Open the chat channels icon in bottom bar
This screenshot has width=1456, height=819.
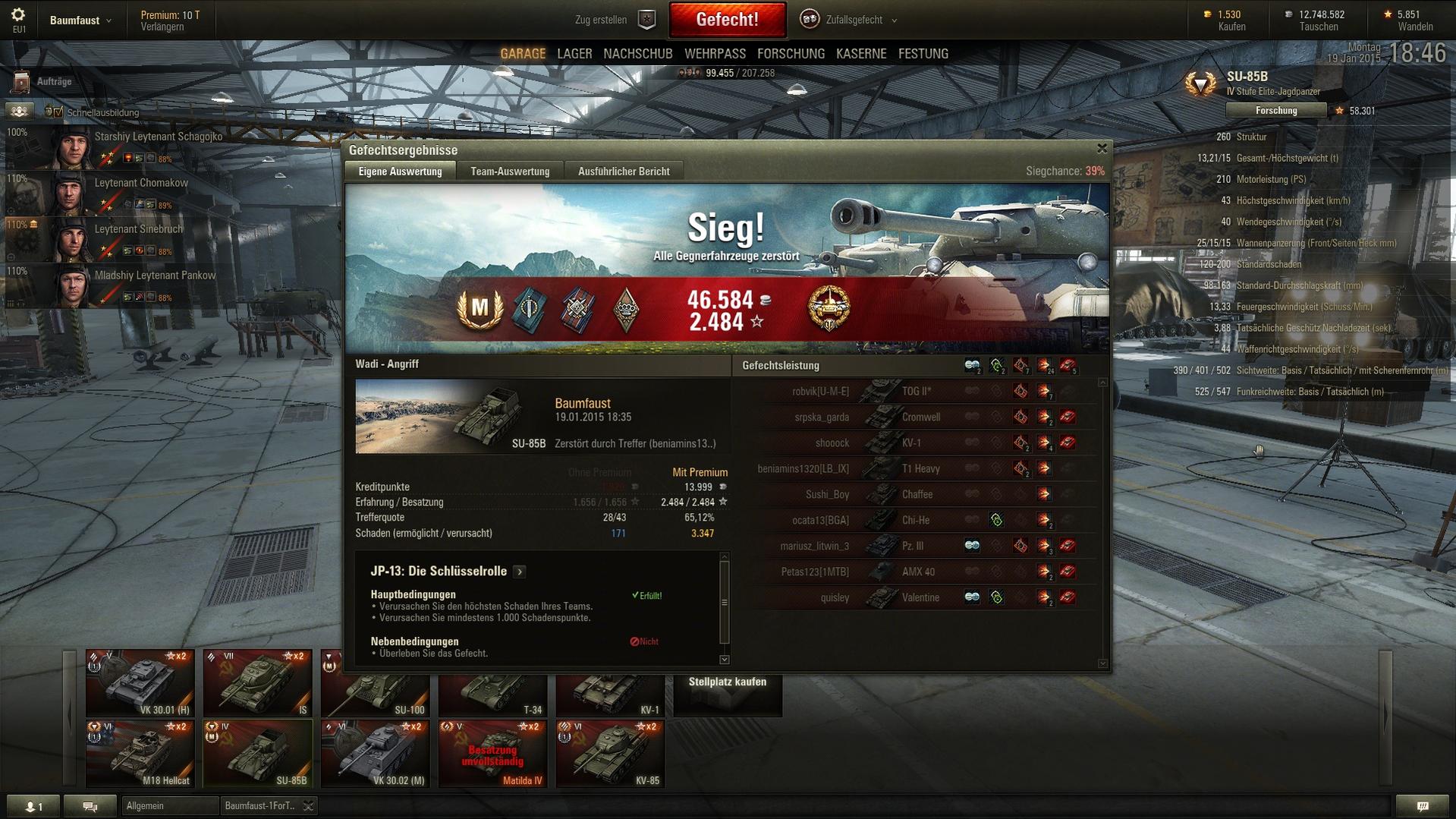click(90, 806)
